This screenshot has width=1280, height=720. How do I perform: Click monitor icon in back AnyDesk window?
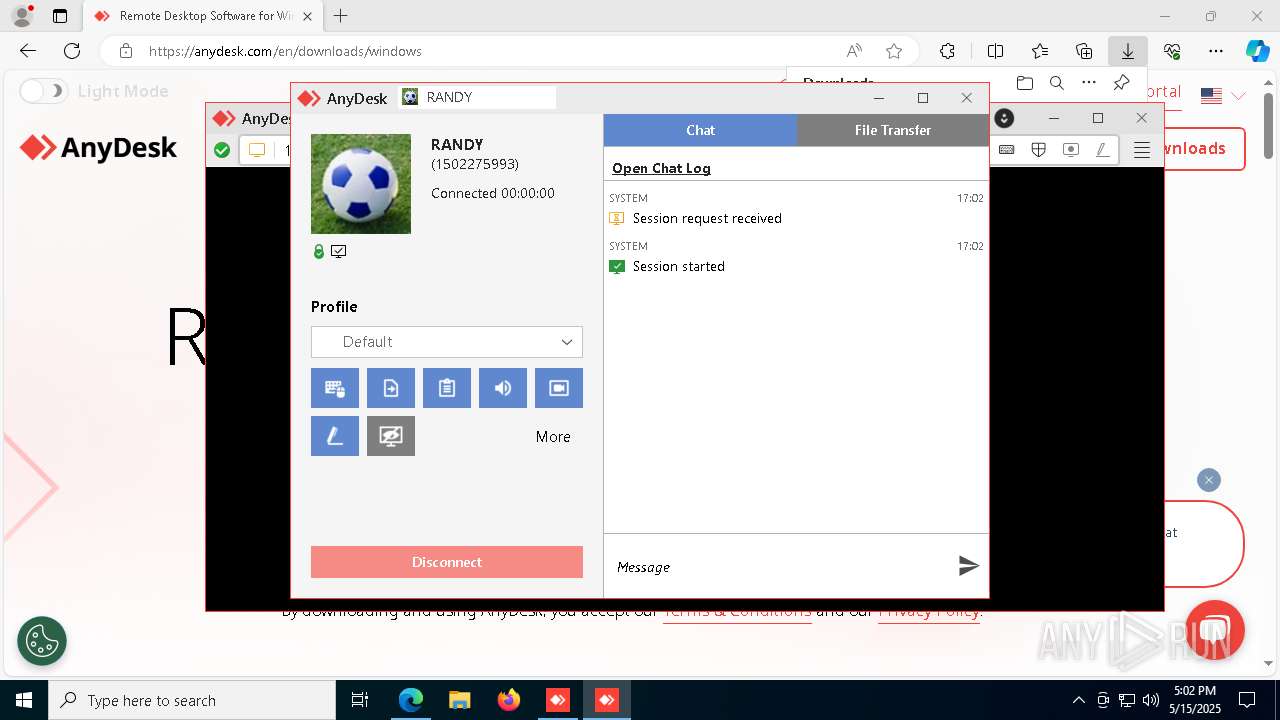(x=257, y=150)
